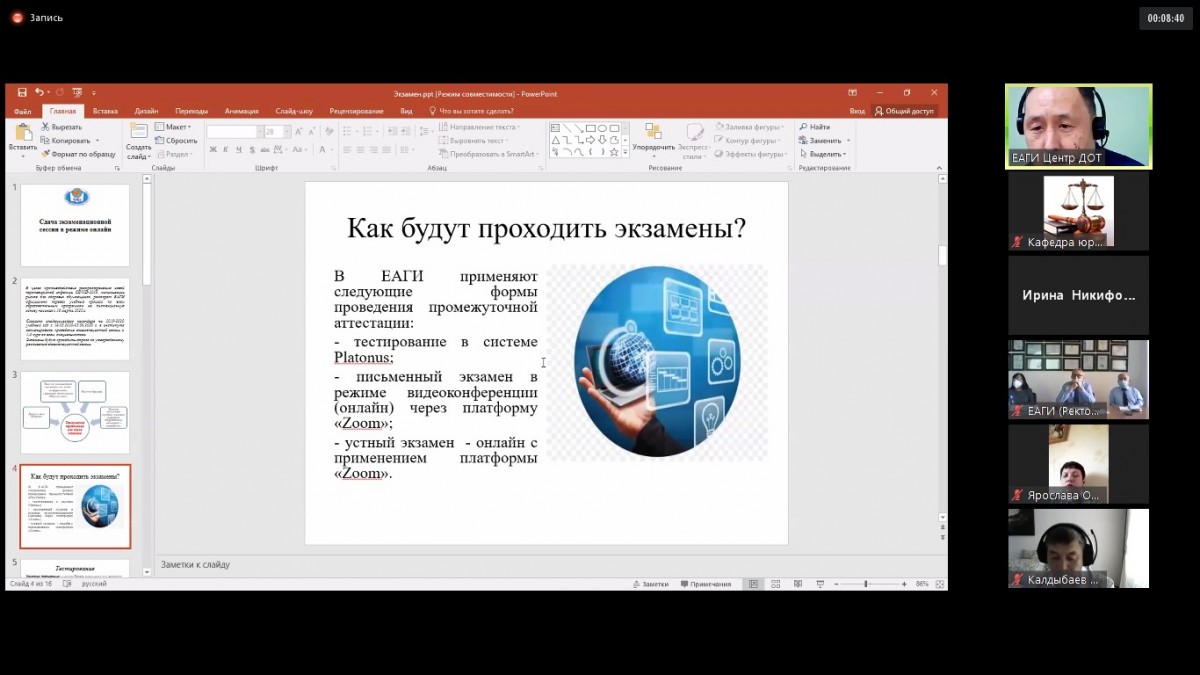
Task: Switch to slide sorter view icon
Action: pos(775,584)
